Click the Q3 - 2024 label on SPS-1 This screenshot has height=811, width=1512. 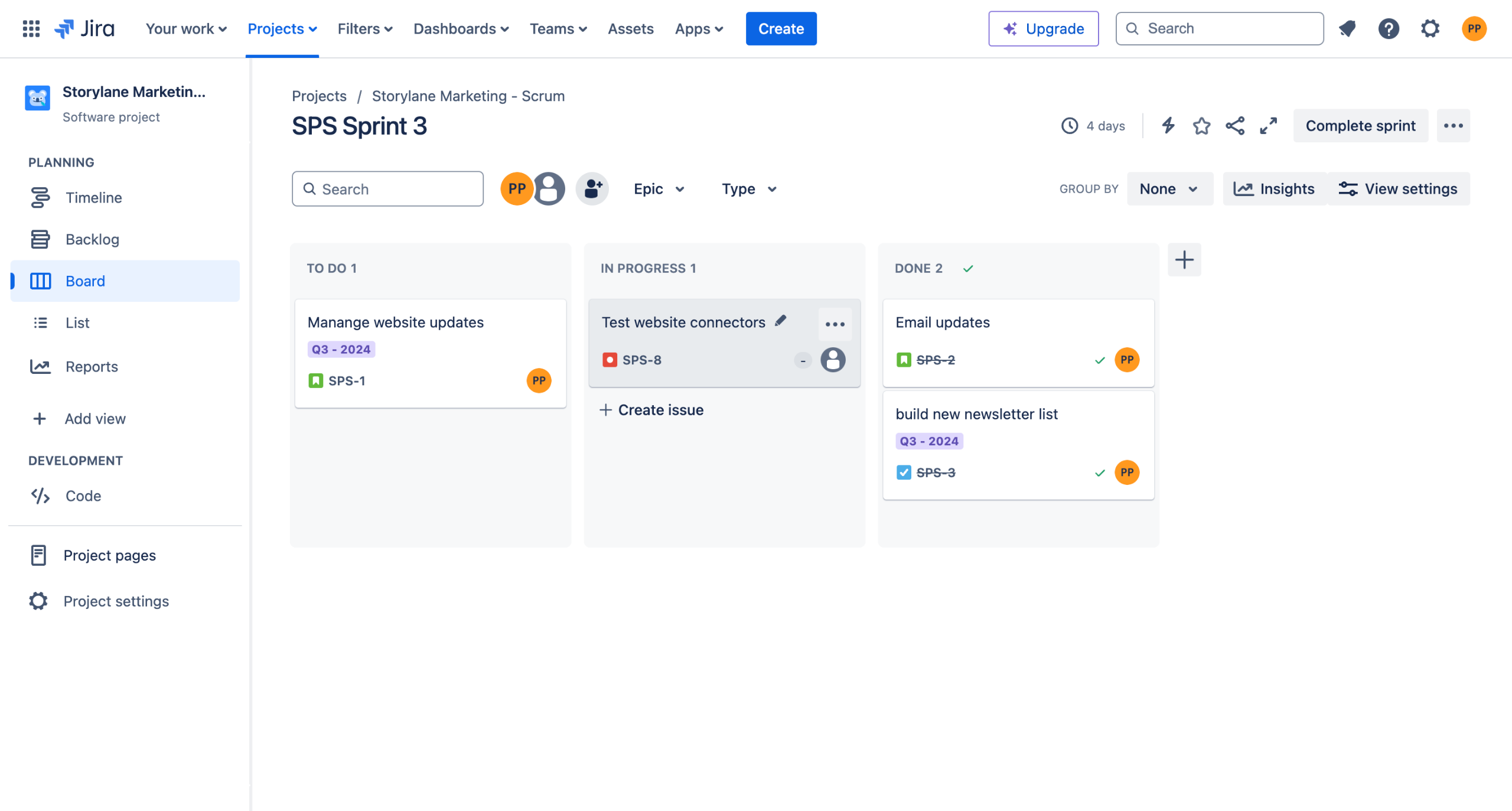tap(341, 350)
